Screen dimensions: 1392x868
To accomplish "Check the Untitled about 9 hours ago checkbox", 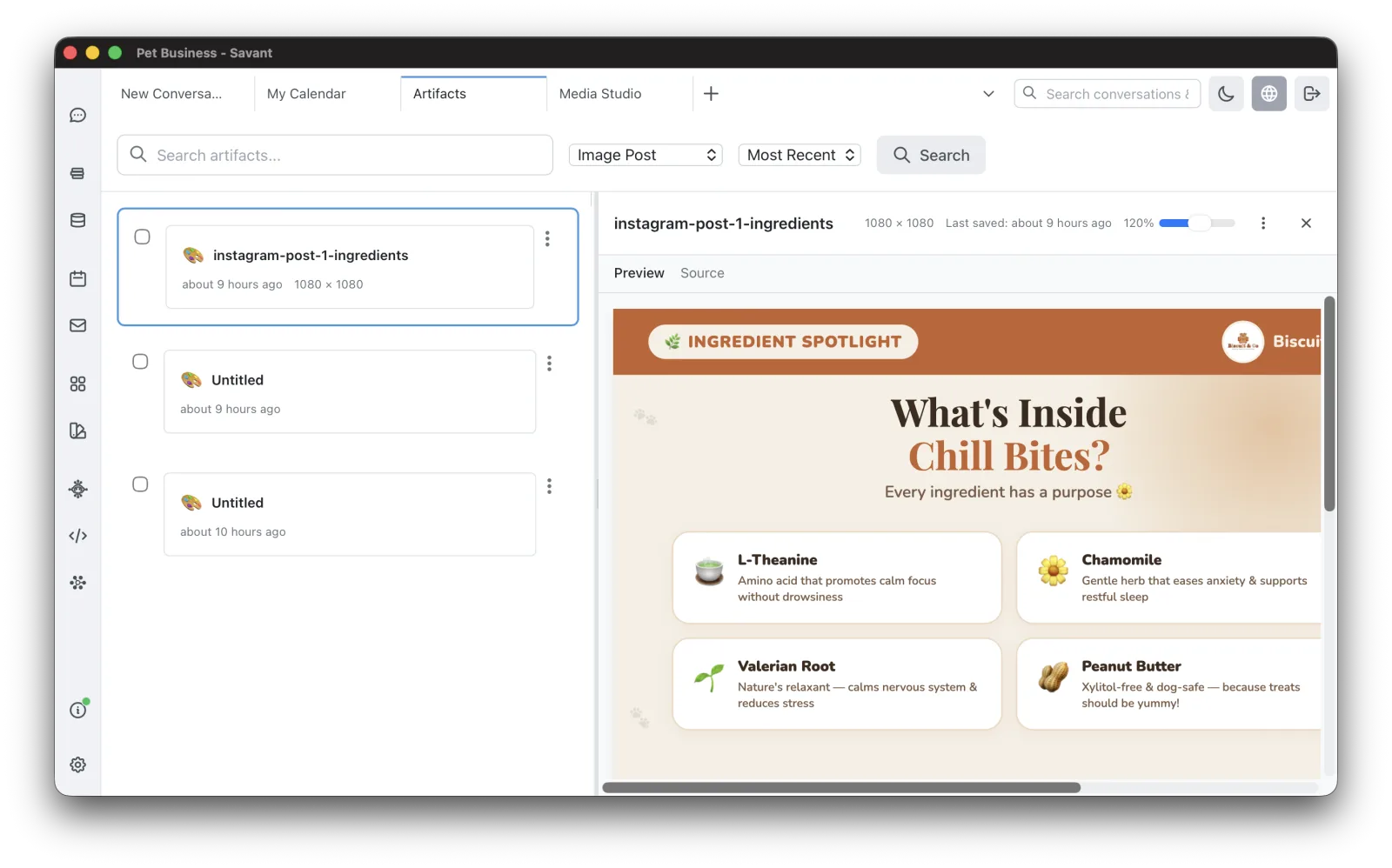I will tap(140, 361).
